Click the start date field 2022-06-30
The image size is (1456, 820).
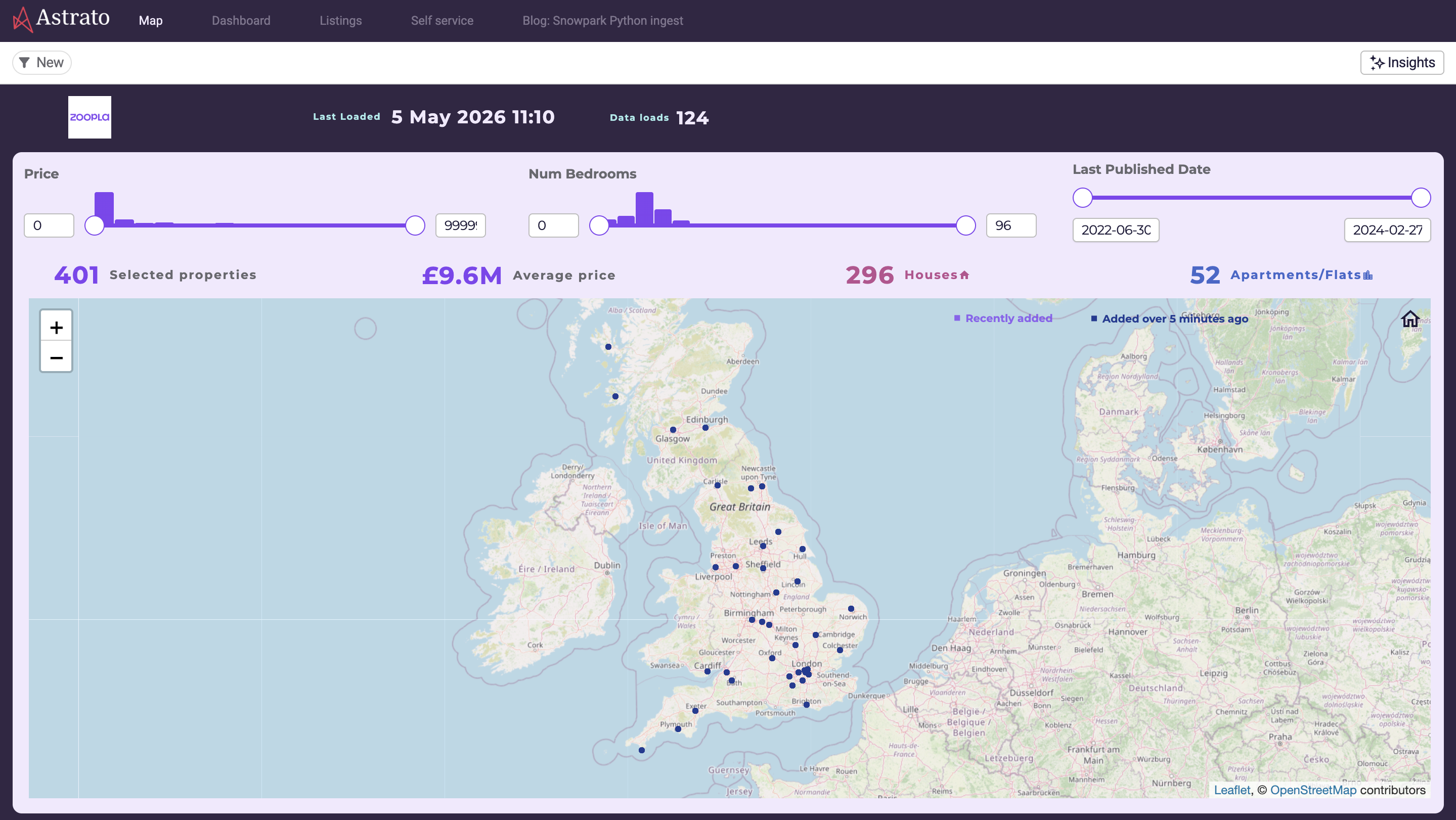[x=1116, y=230]
